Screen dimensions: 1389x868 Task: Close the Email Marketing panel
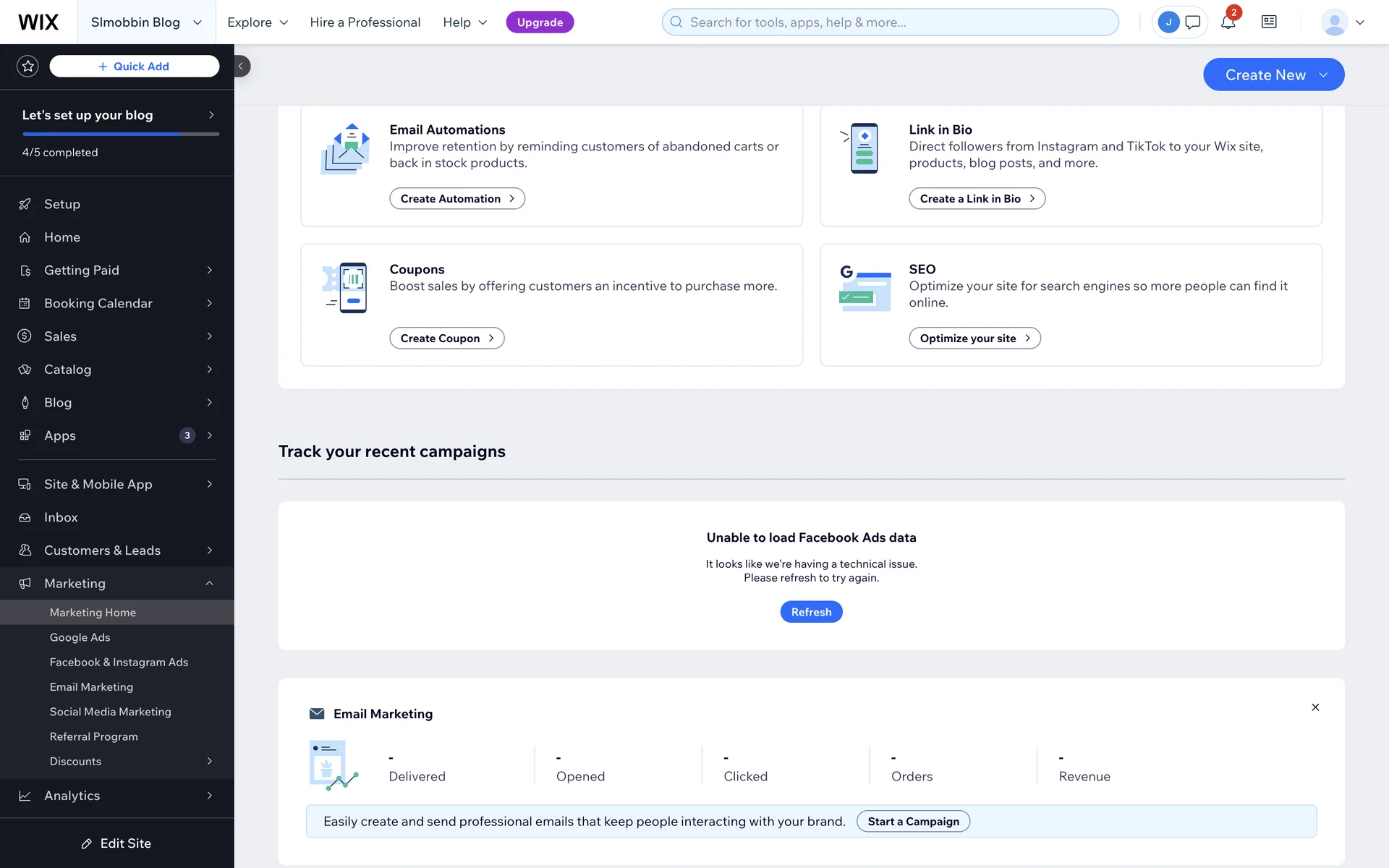pyautogui.click(x=1315, y=707)
